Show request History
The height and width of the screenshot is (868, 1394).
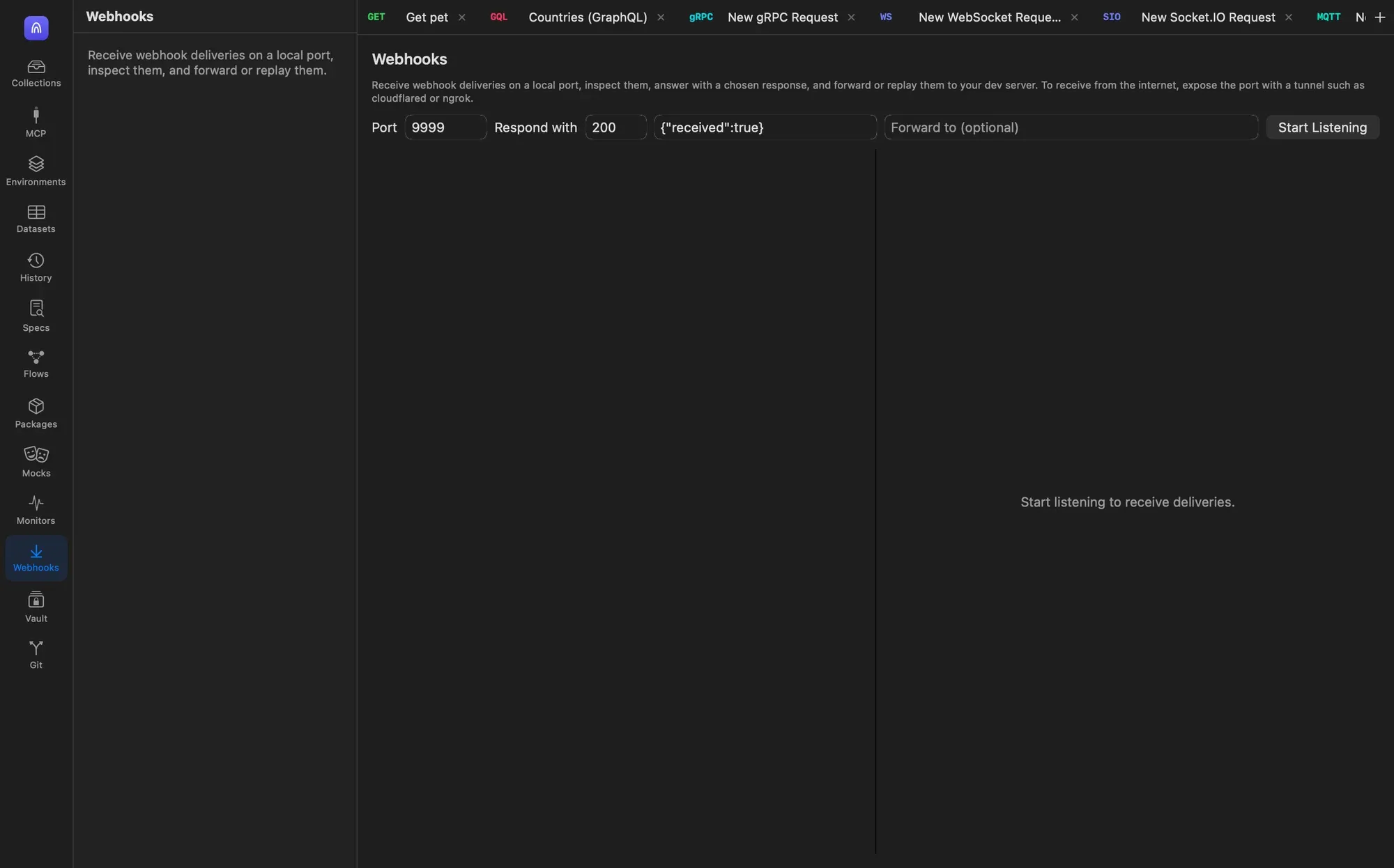point(36,268)
